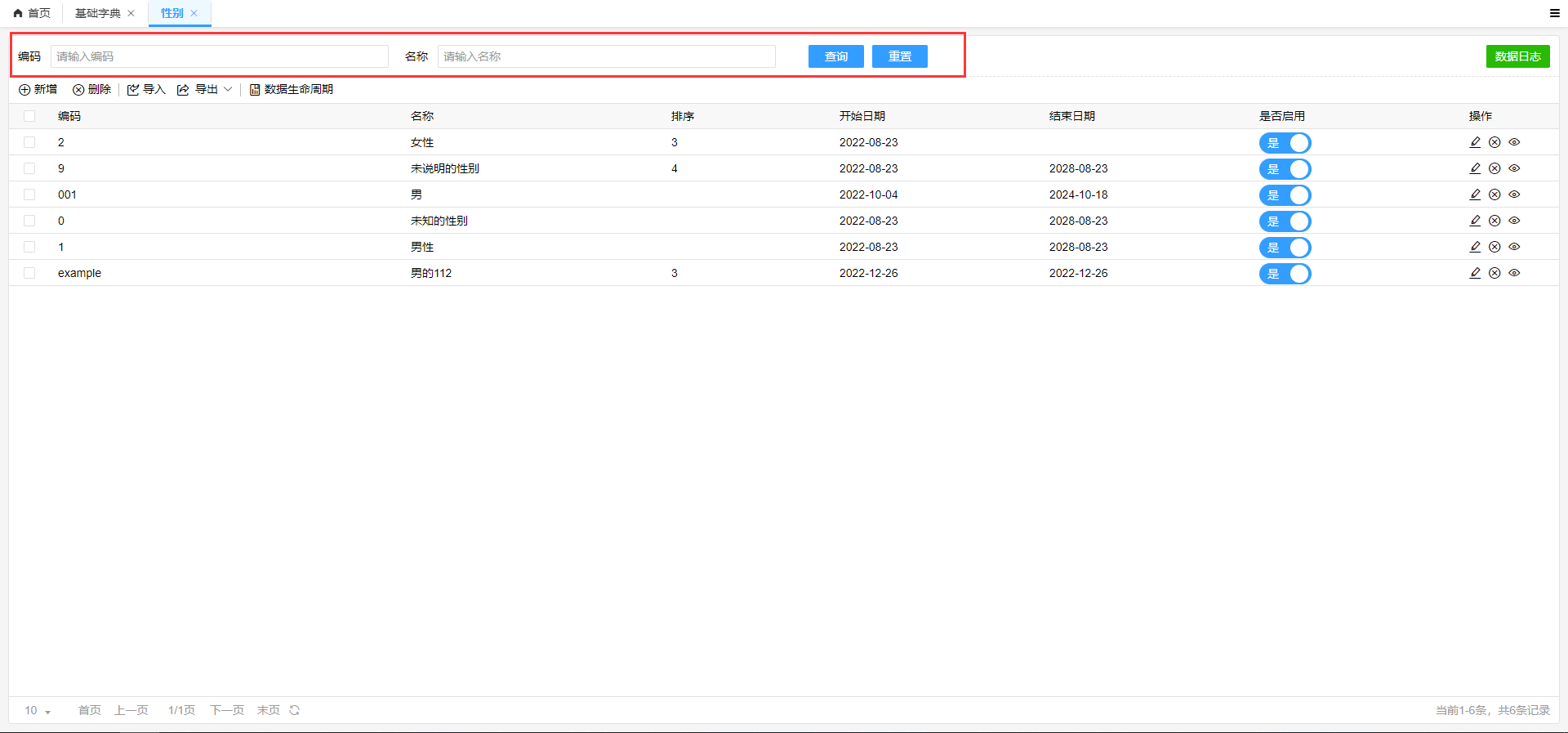The image size is (1568, 733).
Task: Switch to the 基础字典 tab
Action: pos(98,13)
